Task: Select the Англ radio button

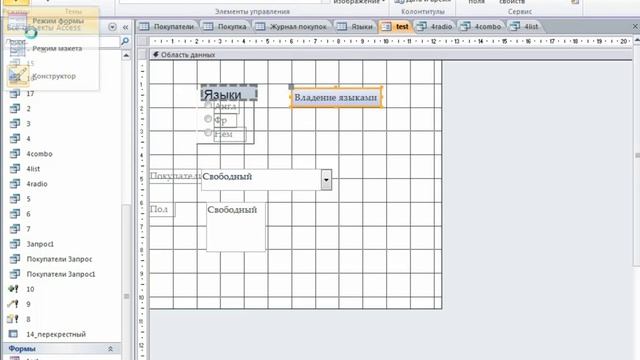Action: pyautogui.click(x=208, y=106)
